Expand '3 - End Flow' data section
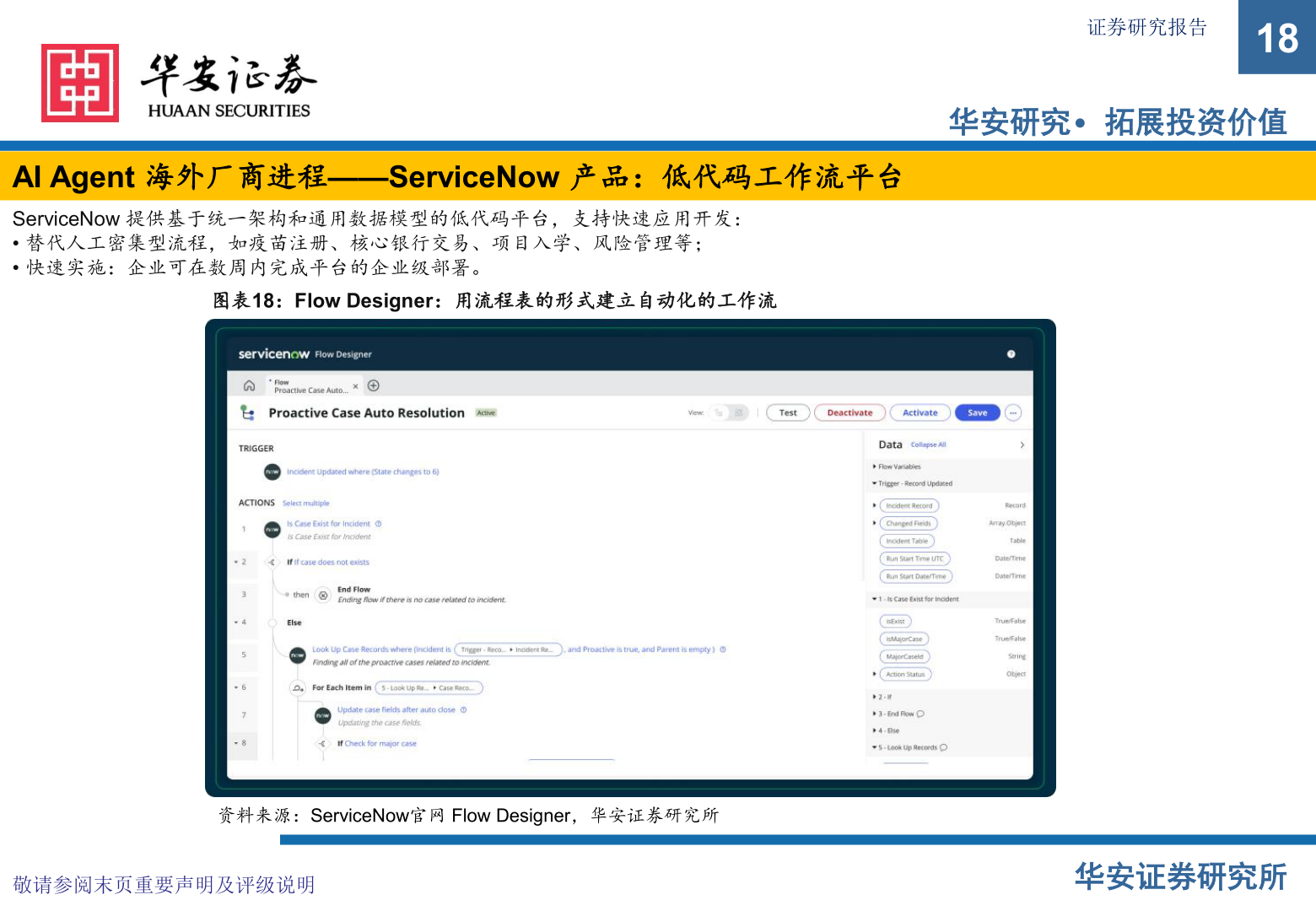Viewport: 1316px width, 911px height. pyautogui.click(x=874, y=714)
